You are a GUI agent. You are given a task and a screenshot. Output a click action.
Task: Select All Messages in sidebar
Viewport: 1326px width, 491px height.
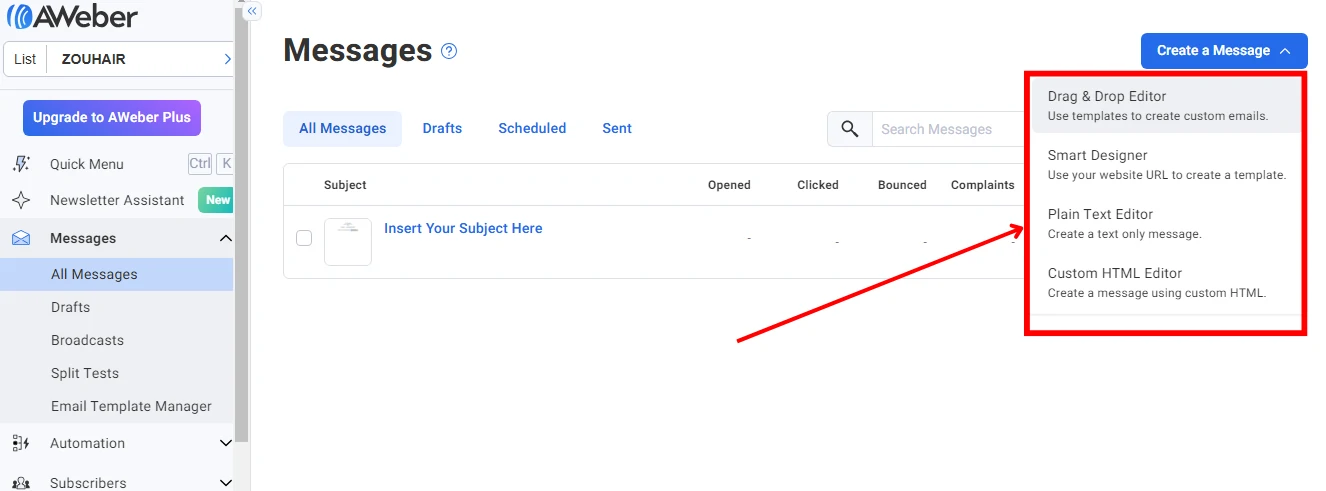tap(116, 274)
